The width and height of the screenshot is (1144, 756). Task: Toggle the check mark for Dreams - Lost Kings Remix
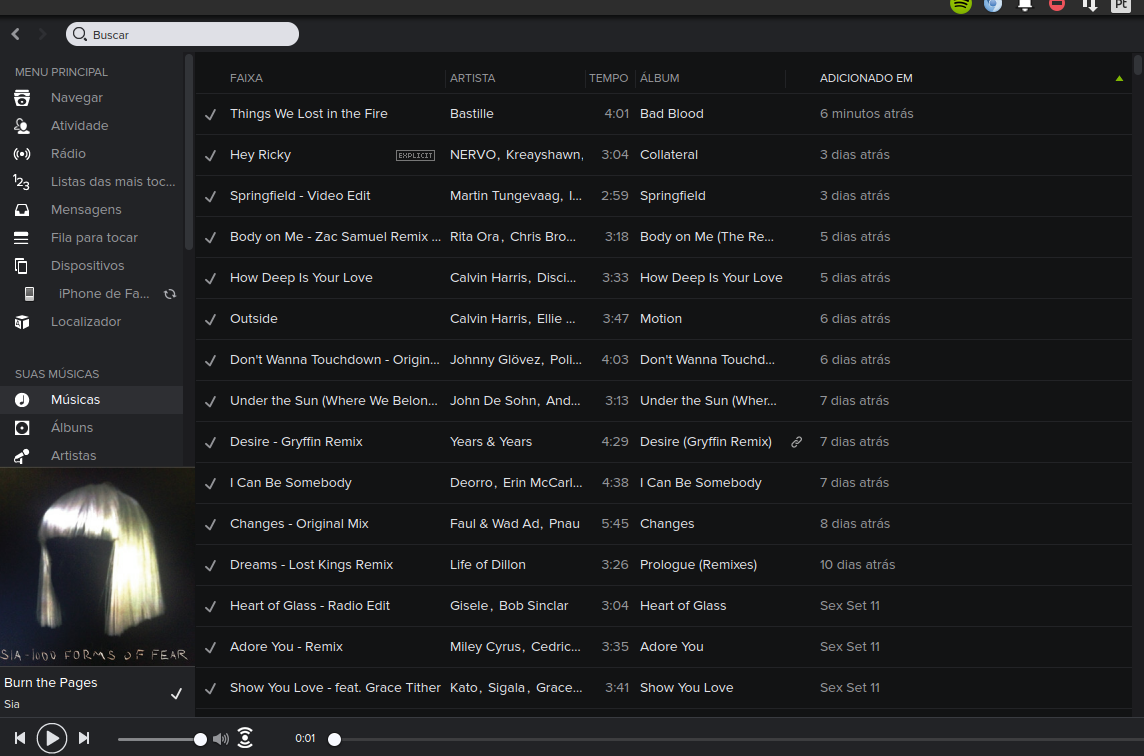(x=210, y=565)
